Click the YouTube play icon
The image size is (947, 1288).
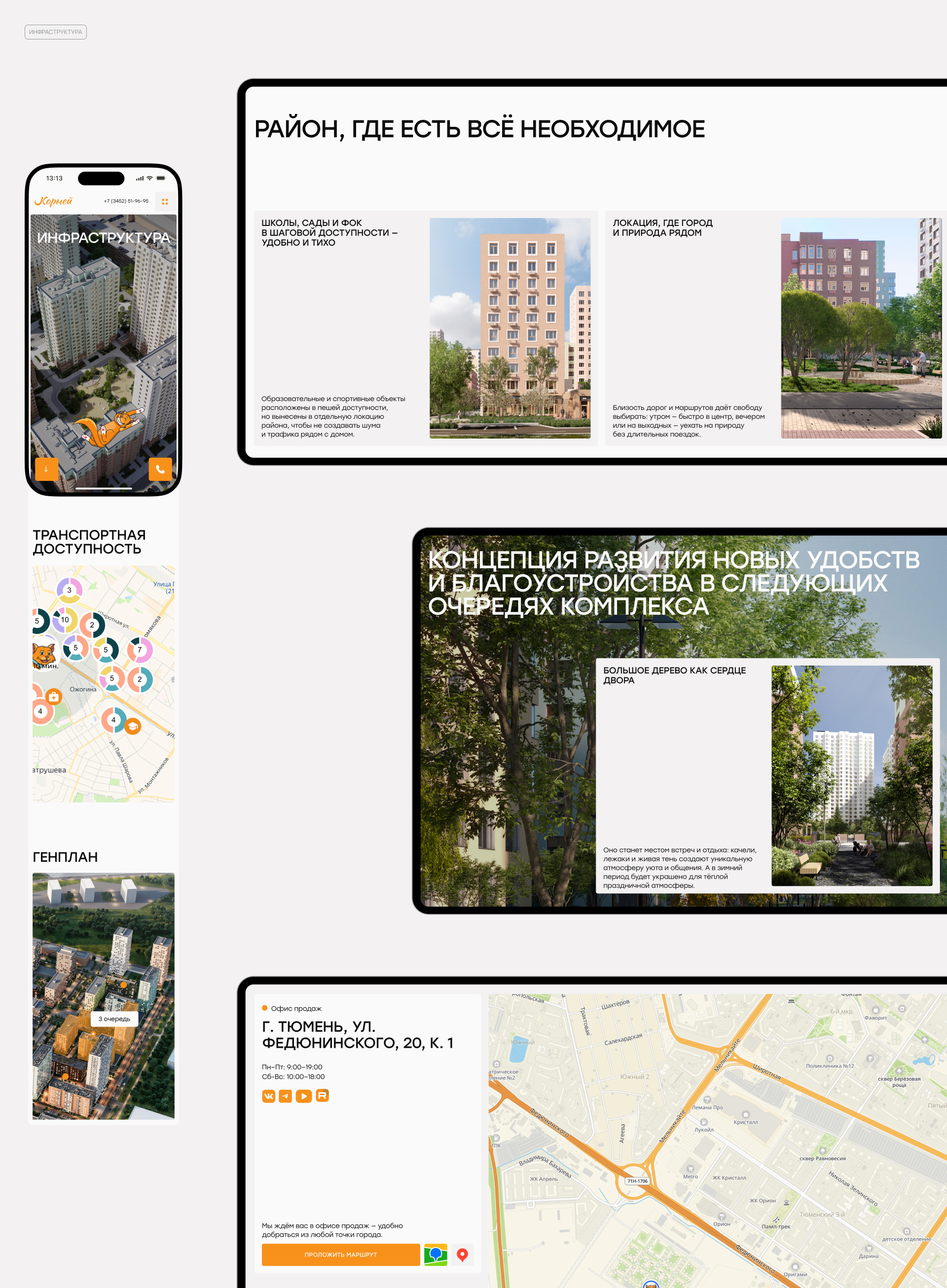(x=304, y=1096)
